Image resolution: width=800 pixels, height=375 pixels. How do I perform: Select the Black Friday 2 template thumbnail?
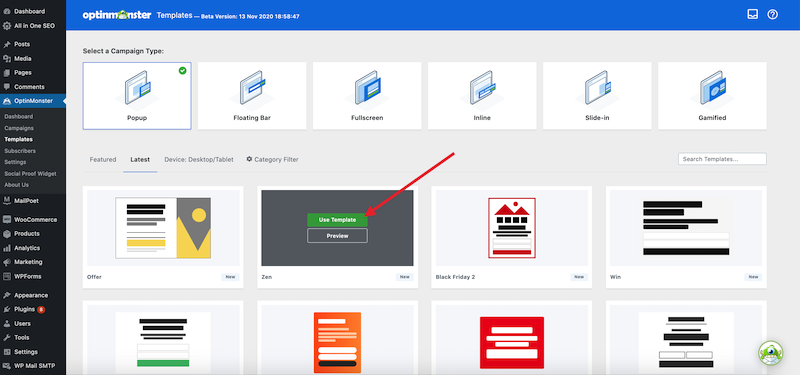tap(512, 228)
